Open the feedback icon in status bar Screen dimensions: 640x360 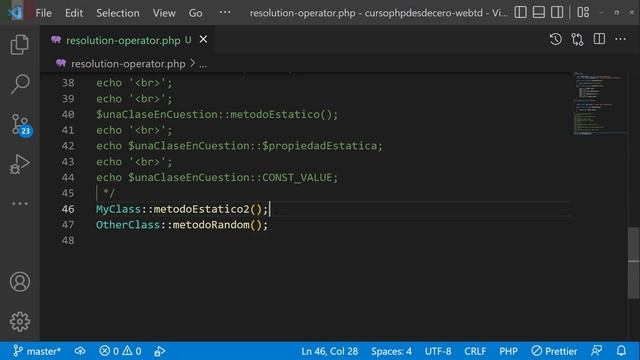597,351
